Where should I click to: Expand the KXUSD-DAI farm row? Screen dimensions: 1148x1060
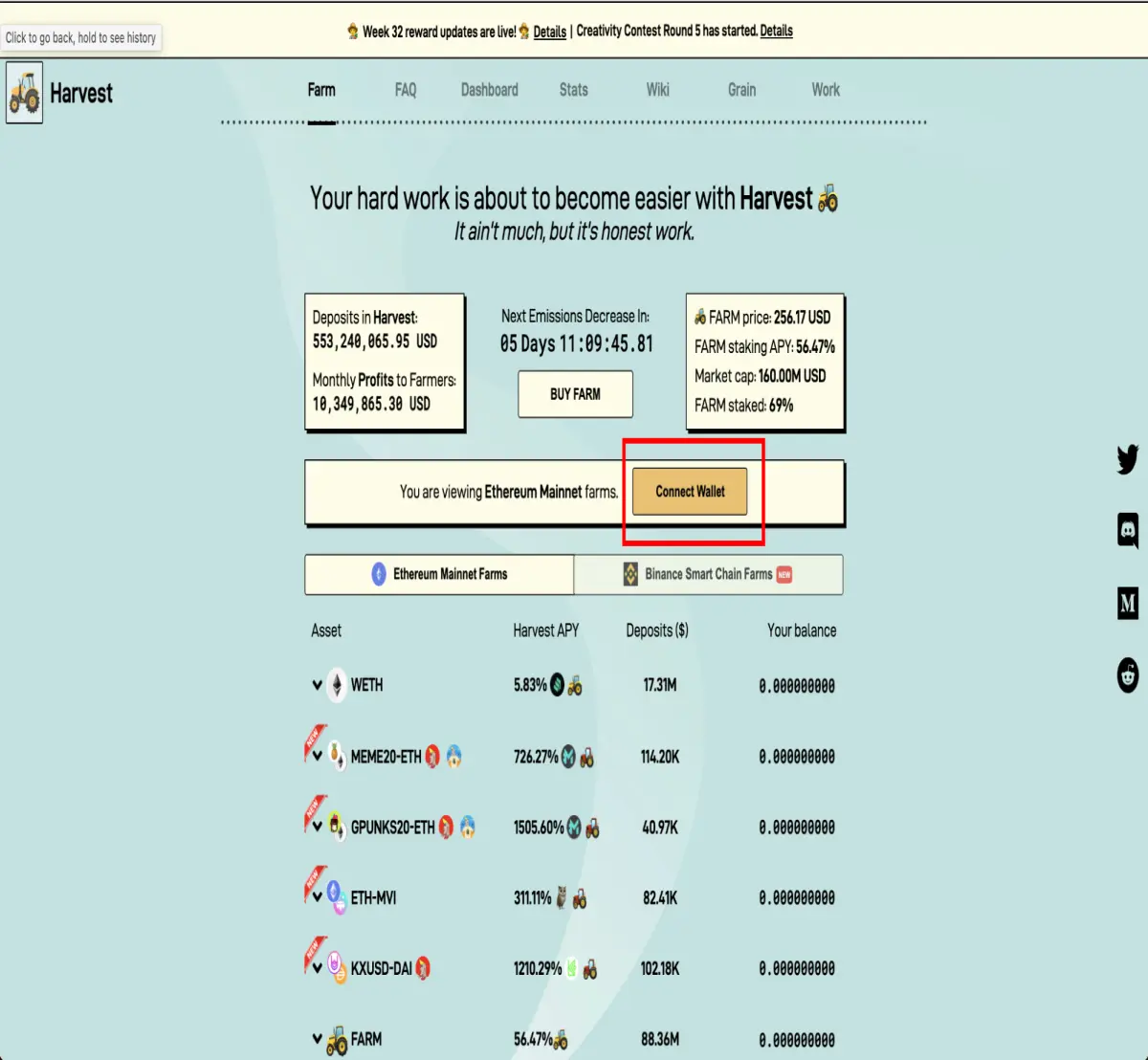(x=317, y=968)
